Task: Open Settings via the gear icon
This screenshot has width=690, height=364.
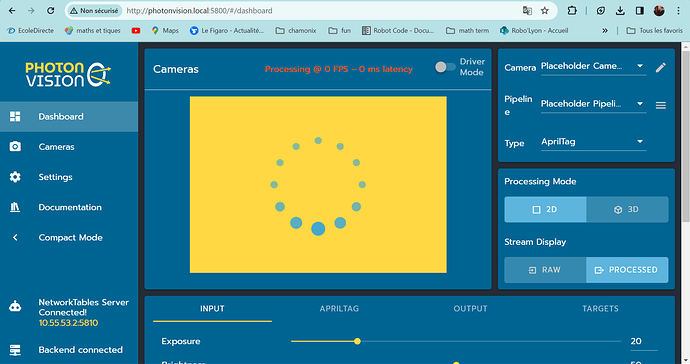Action: (15, 176)
